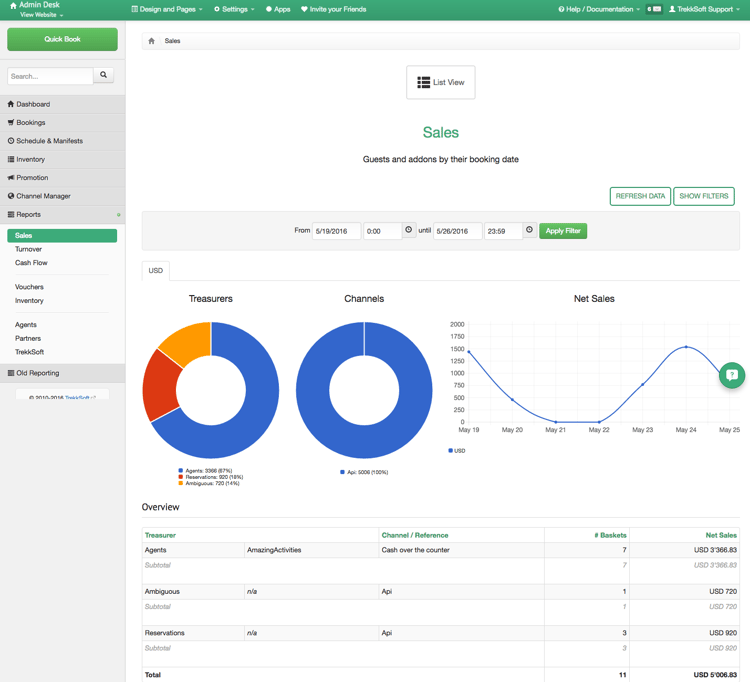Click the home icon in breadcrumb

point(152,41)
